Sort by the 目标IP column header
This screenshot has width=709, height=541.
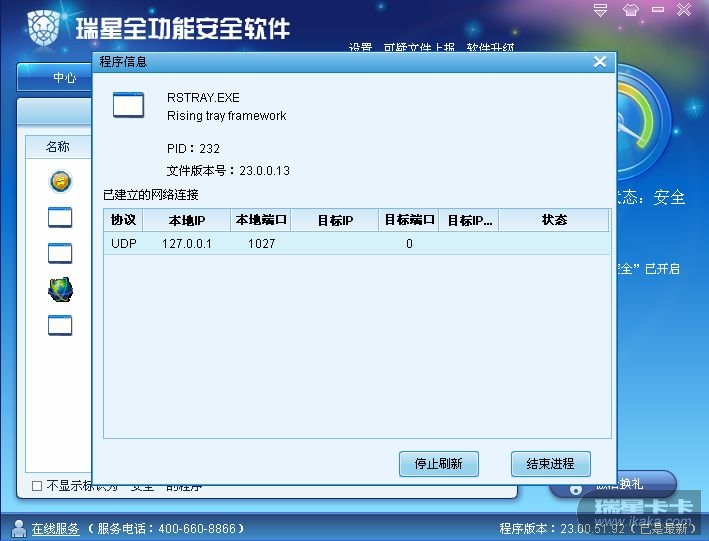335,220
